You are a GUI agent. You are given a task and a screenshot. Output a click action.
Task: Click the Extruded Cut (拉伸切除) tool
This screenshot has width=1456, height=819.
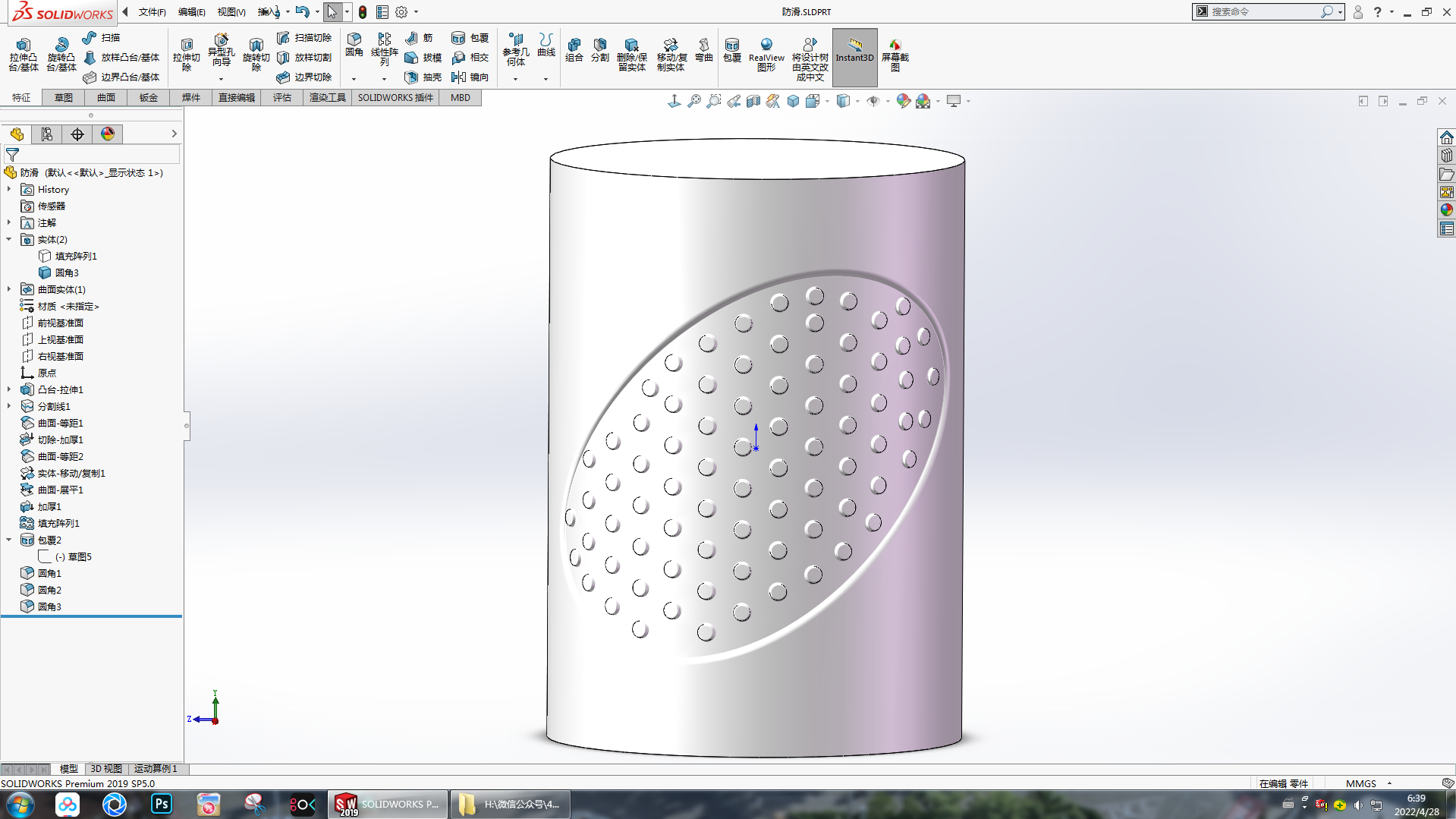tap(187, 53)
